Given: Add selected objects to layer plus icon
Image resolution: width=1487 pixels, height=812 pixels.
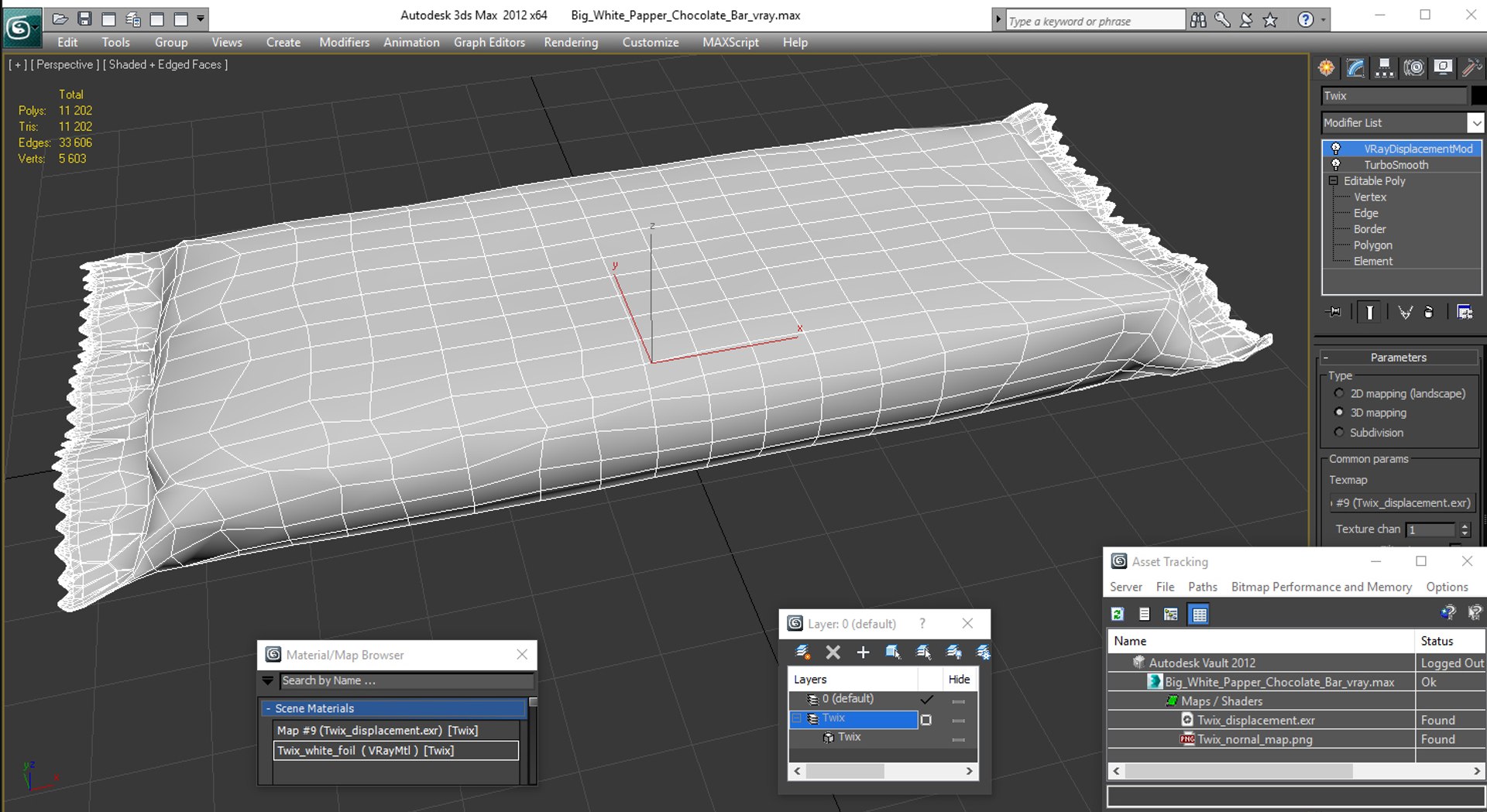Looking at the screenshot, I should click(863, 653).
